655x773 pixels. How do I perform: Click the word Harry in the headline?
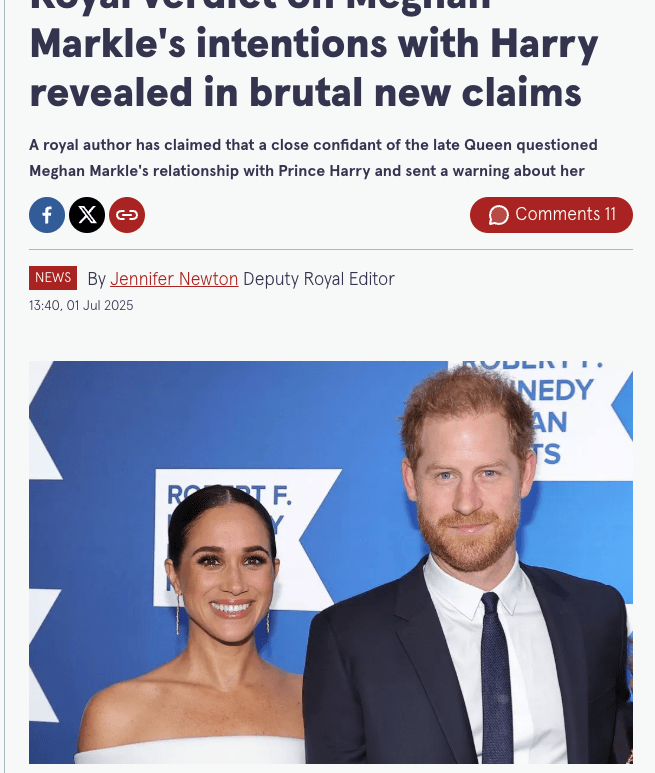point(544,43)
